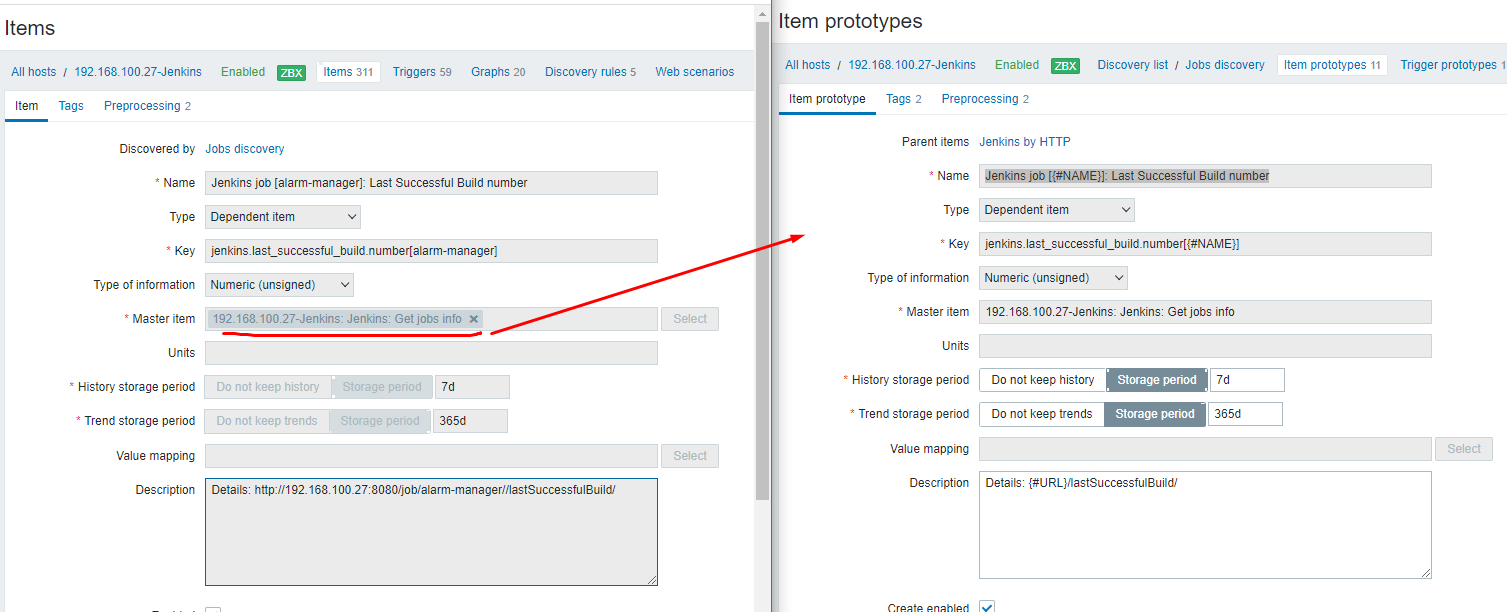Open Trigger prototypes link
The image size is (1507, 612).
pyautogui.click(x=1452, y=65)
